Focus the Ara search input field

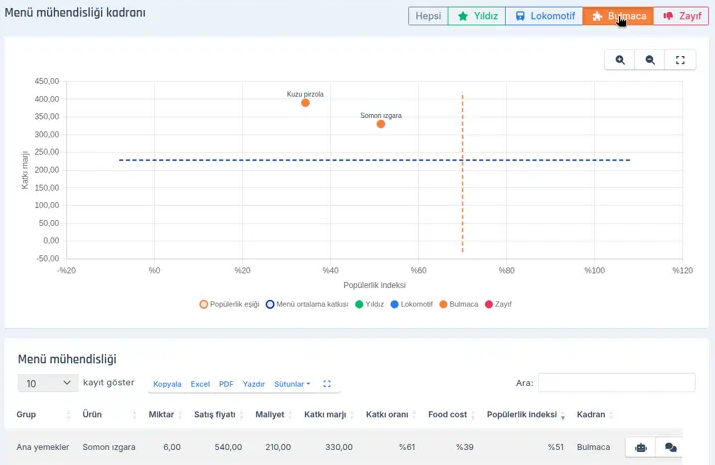pos(617,382)
